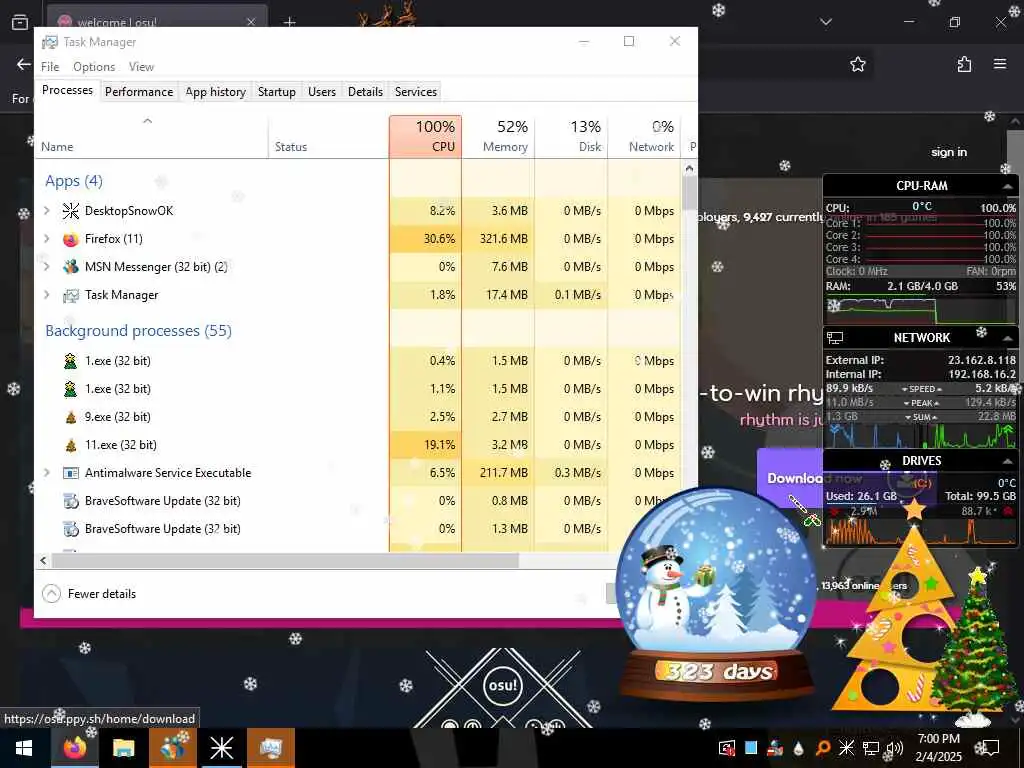The width and height of the screenshot is (1024, 768).
Task: Select the Background processes (55) header
Action: (x=138, y=331)
